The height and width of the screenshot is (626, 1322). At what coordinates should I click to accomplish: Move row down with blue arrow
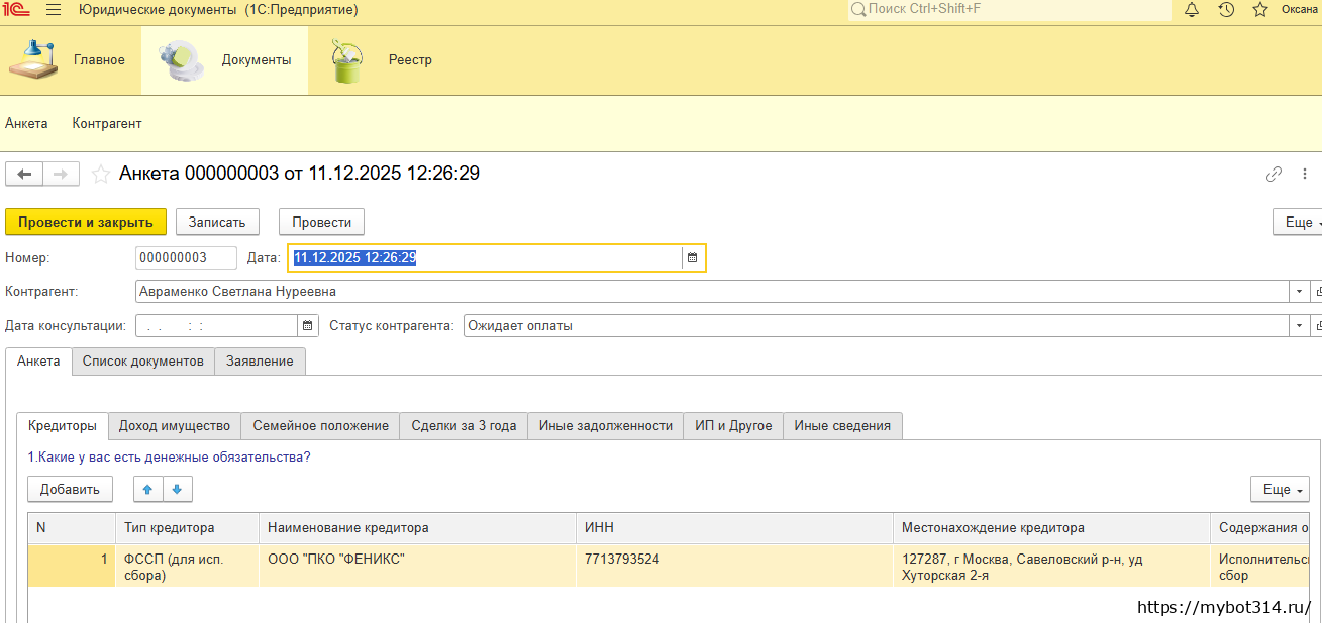[177, 489]
